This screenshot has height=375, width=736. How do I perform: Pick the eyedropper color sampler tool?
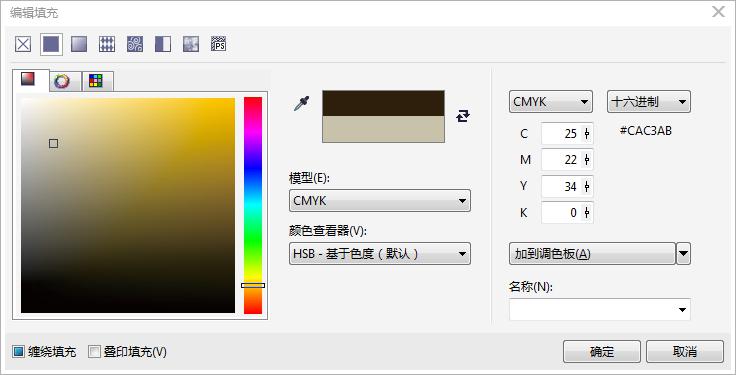[301, 104]
